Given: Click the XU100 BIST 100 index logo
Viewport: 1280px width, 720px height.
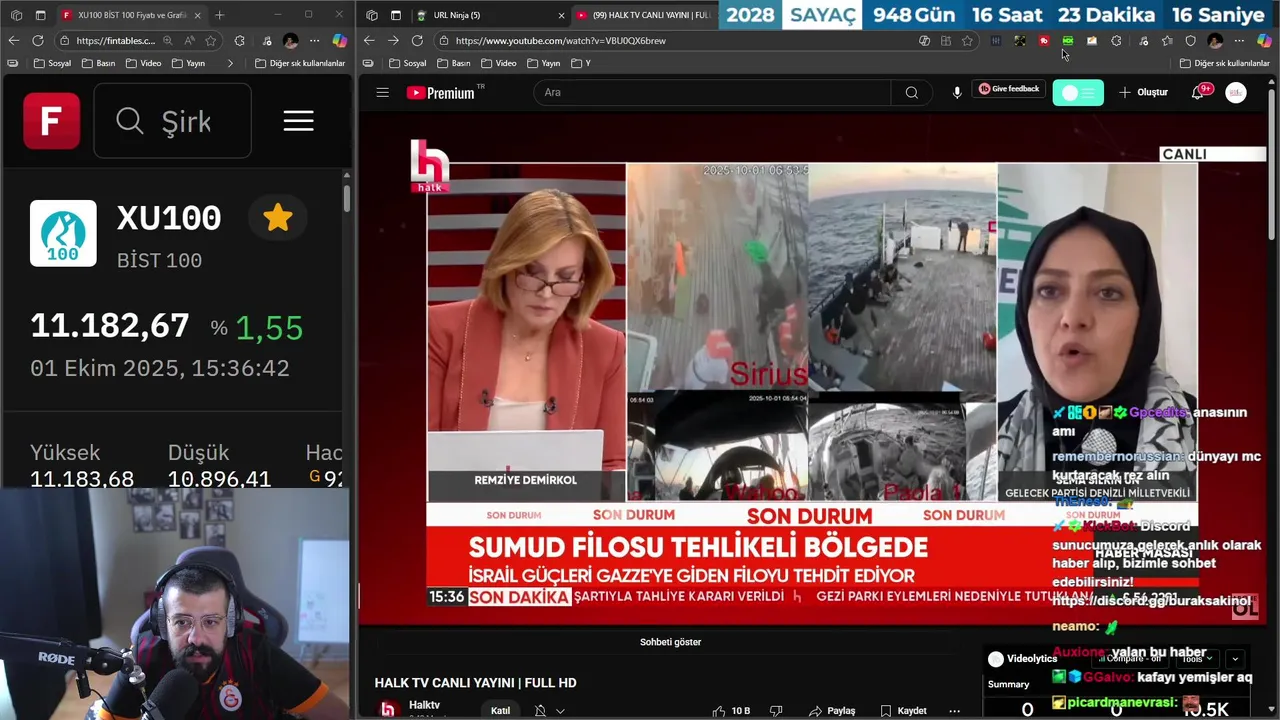Looking at the screenshot, I should pos(63,233).
